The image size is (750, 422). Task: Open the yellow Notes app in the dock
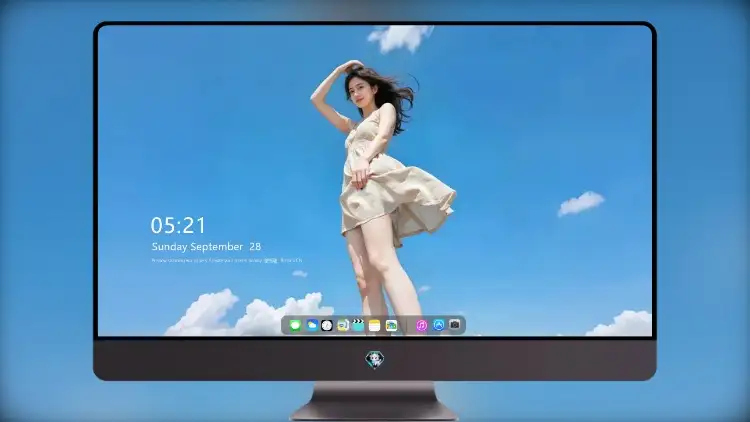pos(375,325)
